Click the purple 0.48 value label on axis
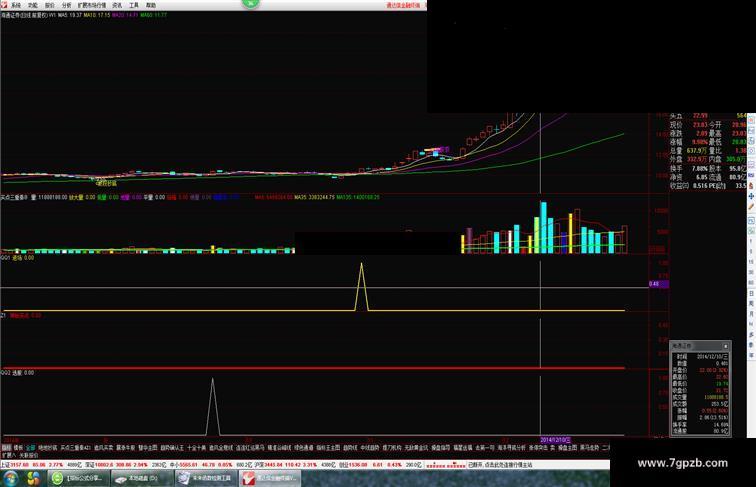This screenshot has height=487, width=756. [x=659, y=284]
